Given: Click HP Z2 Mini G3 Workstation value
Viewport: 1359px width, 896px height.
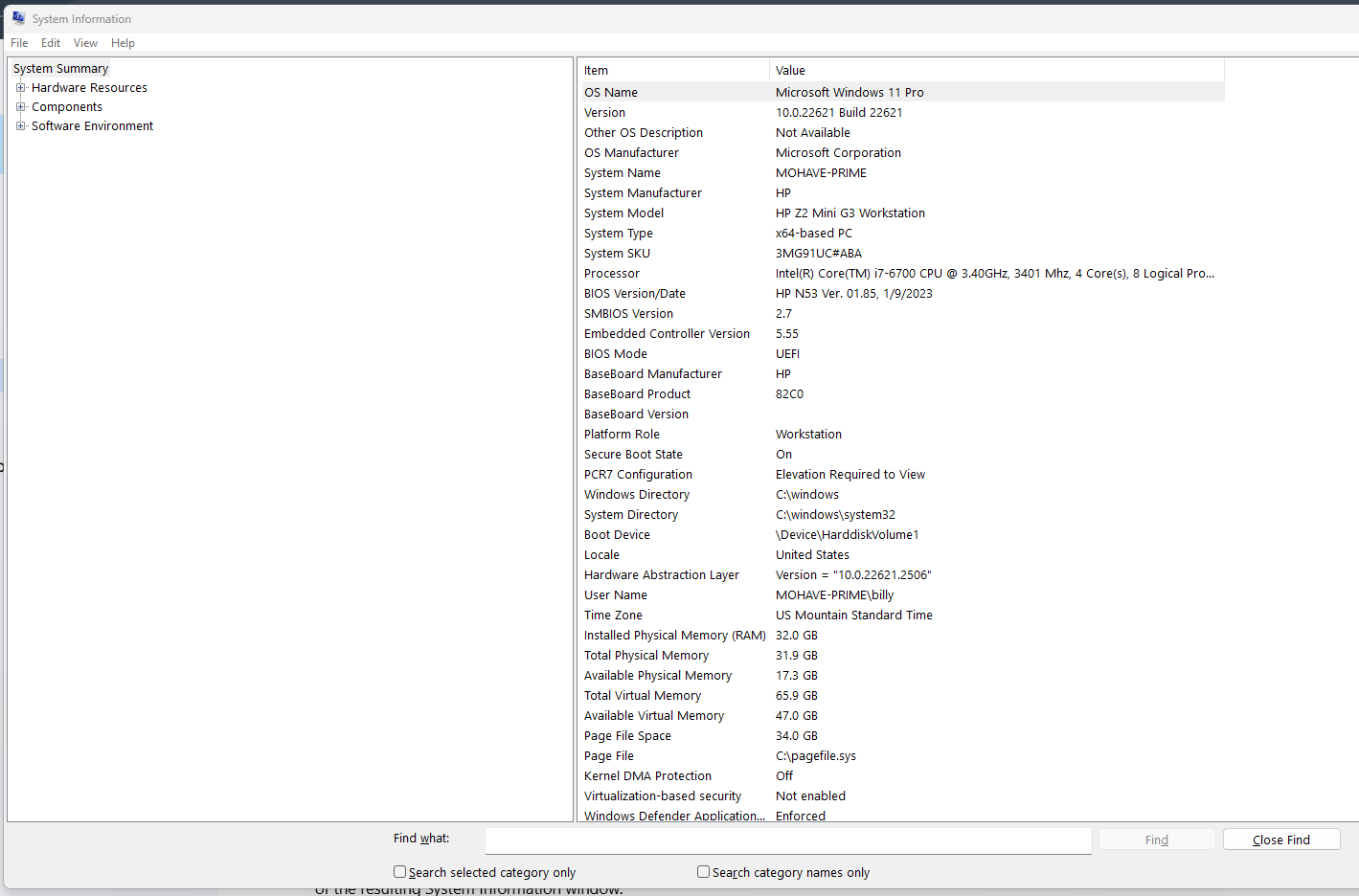Looking at the screenshot, I should [x=850, y=213].
